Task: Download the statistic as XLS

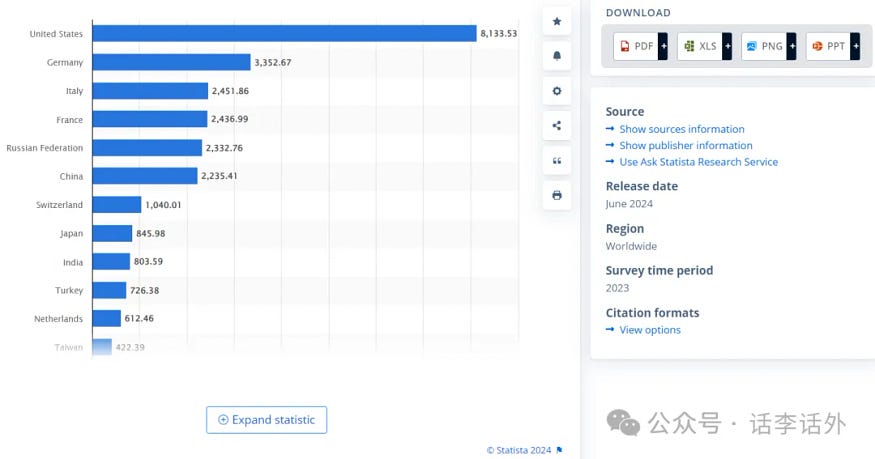Action: [x=699, y=46]
